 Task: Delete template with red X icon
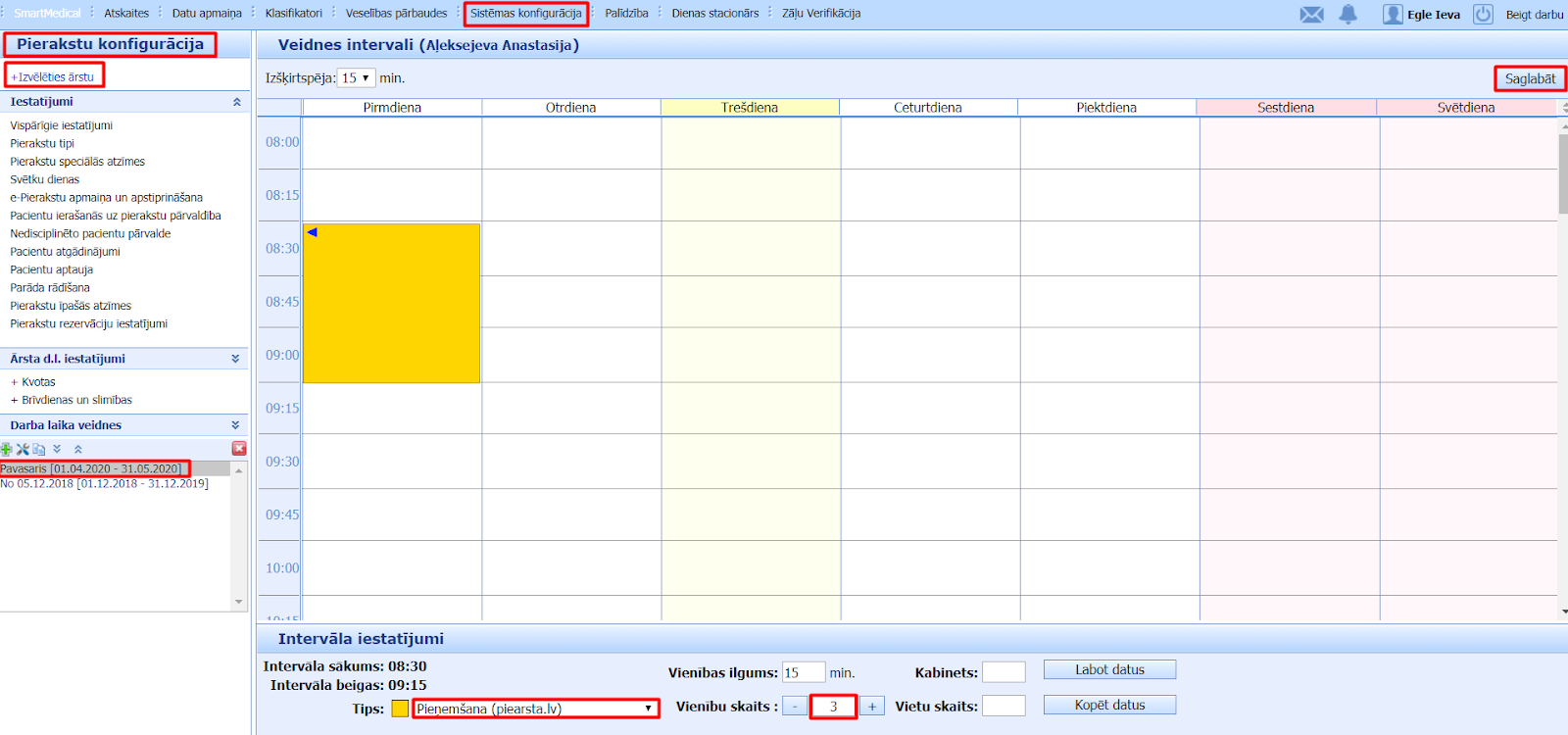[x=239, y=448]
